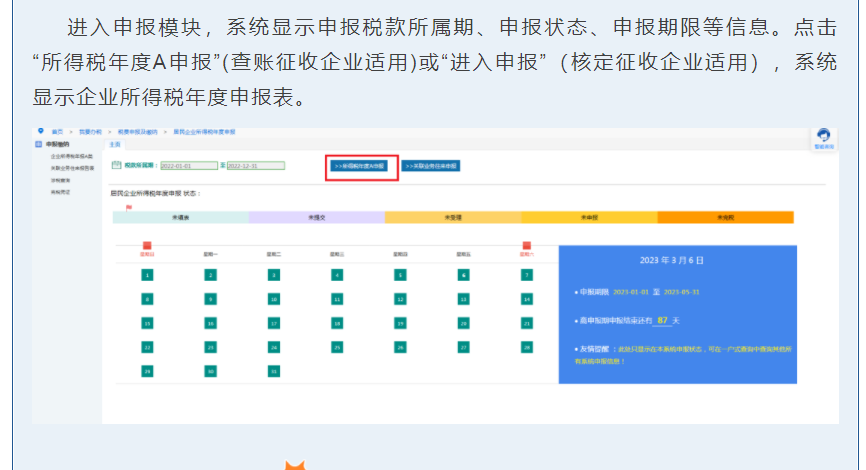866x470 pixels.
Task: Select day 17 in the calendar
Action: (x=274, y=324)
